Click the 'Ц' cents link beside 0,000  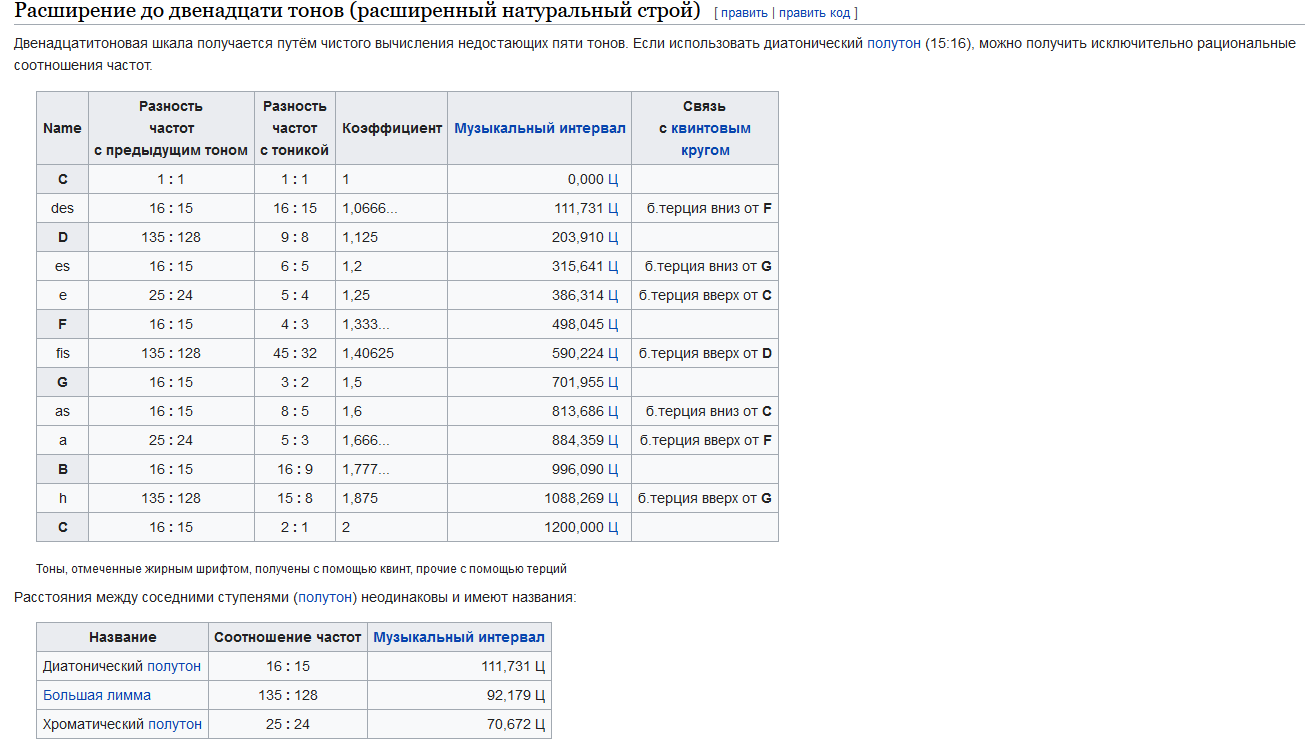[x=613, y=179]
